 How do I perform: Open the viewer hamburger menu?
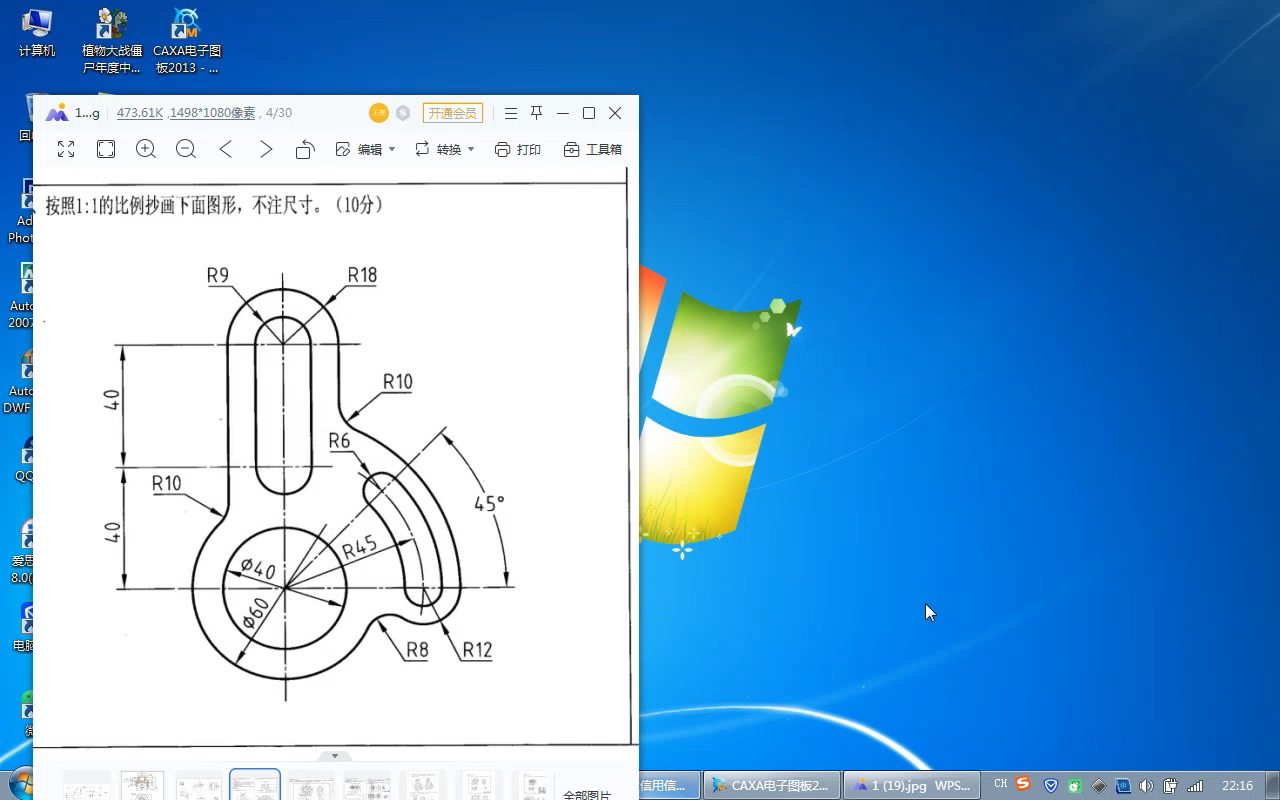pos(510,113)
